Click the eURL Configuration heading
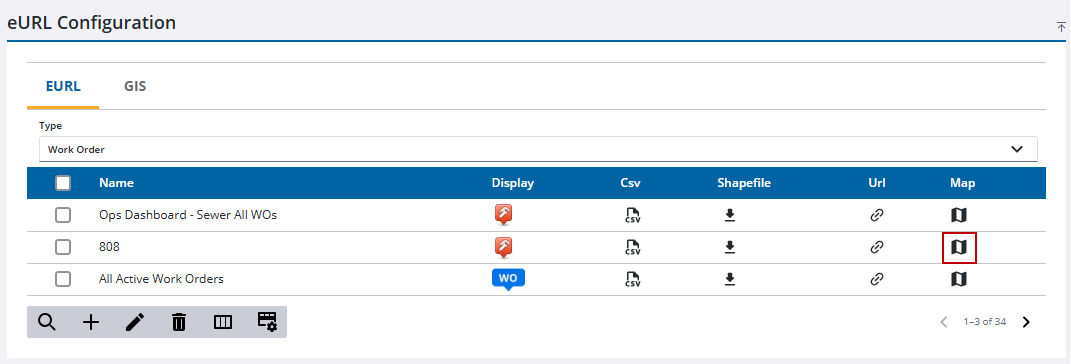Screen dimensions: 1071x364 point(92,23)
